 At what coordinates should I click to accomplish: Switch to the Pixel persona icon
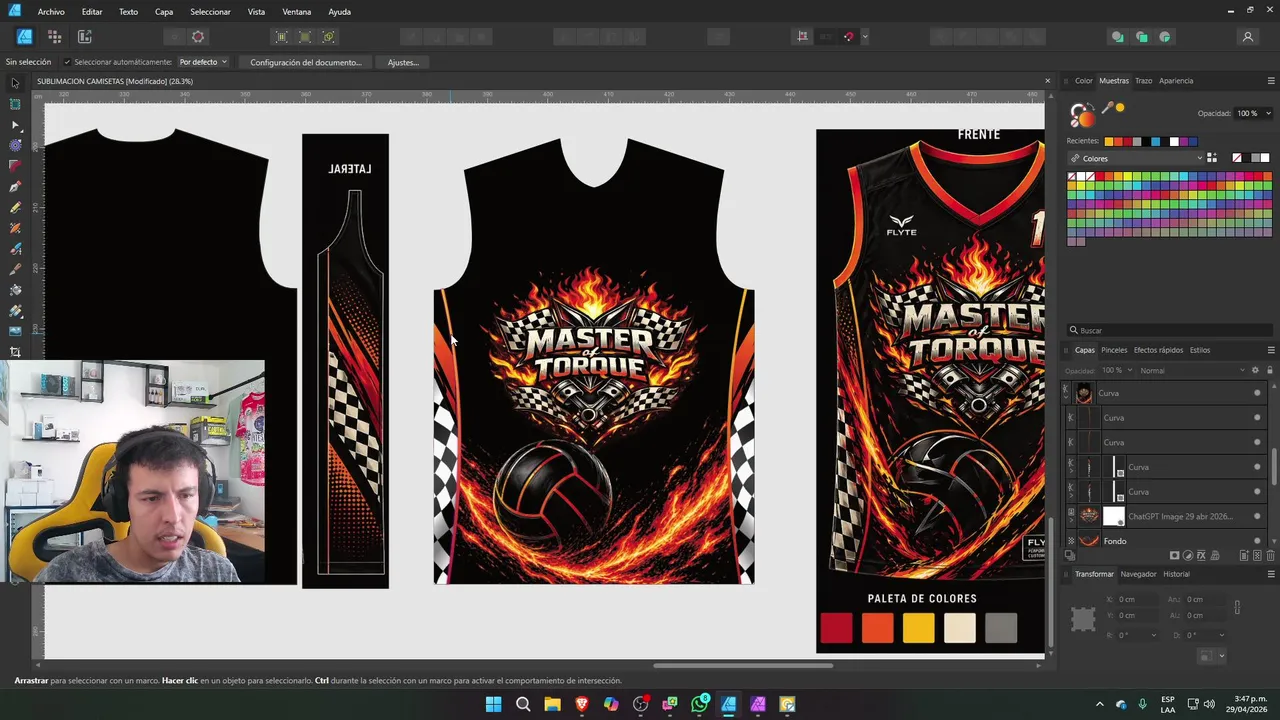pos(54,37)
